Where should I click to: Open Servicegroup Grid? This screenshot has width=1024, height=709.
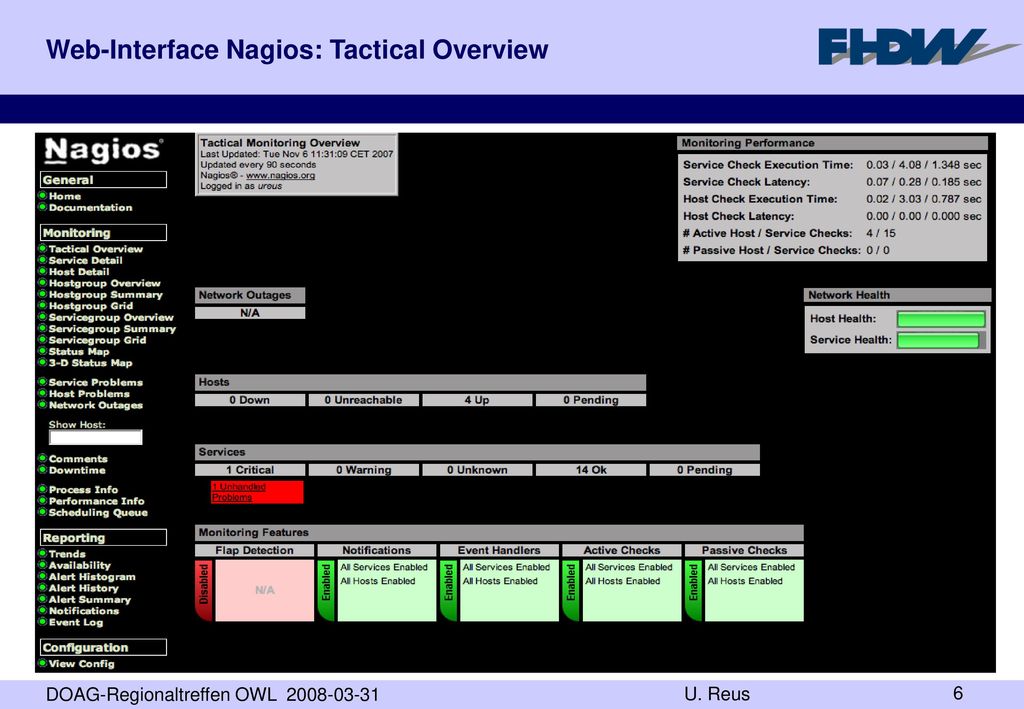(x=97, y=340)
